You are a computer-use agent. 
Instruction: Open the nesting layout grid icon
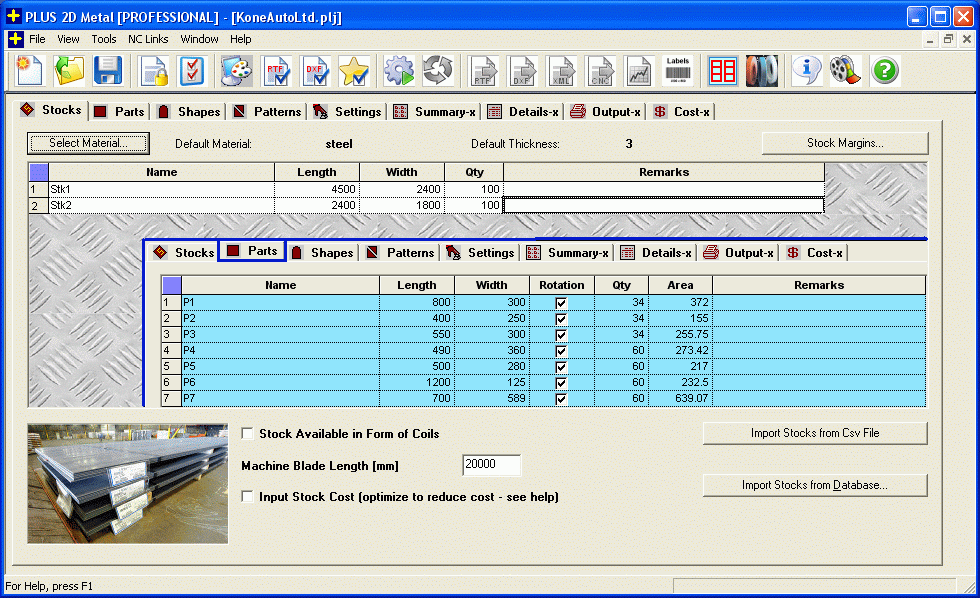[723, 71]
